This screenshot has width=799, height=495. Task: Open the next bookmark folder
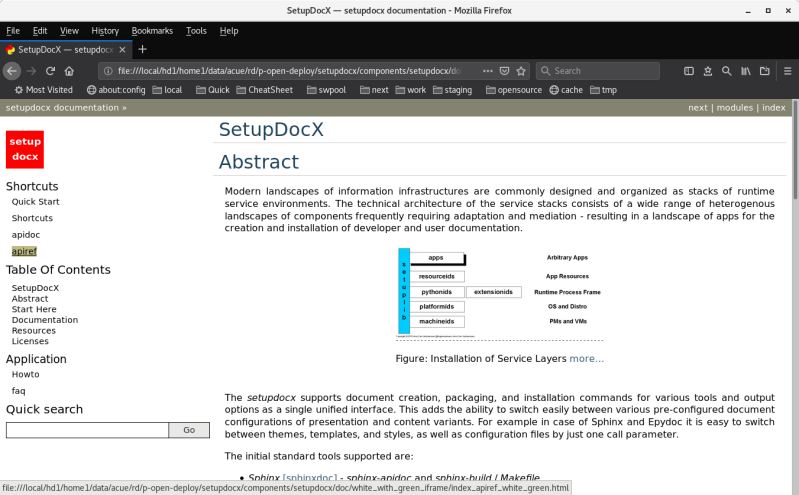pos(374,90)
